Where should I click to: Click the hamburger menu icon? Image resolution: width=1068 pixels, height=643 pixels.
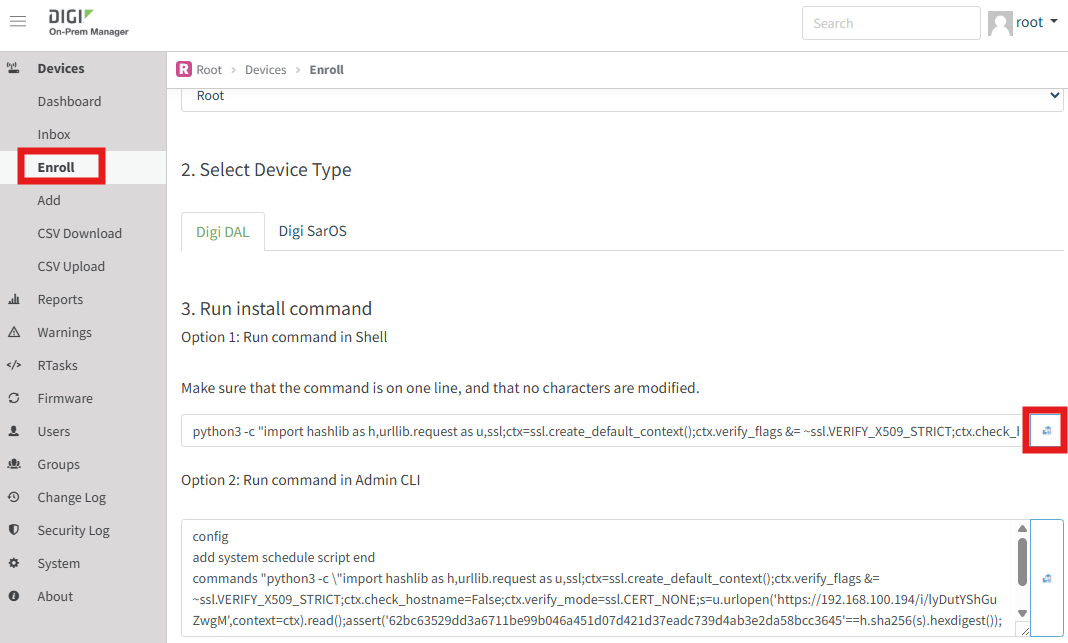(18, 23)
